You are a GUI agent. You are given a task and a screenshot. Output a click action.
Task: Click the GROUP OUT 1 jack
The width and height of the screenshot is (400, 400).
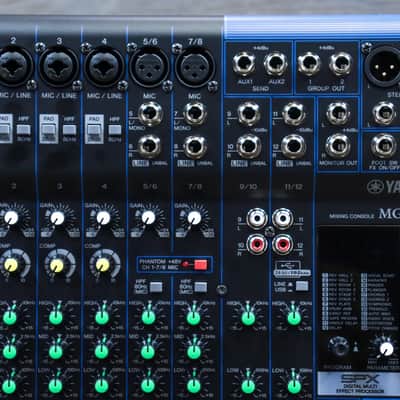pyautogui.click(x=309, y=63)
